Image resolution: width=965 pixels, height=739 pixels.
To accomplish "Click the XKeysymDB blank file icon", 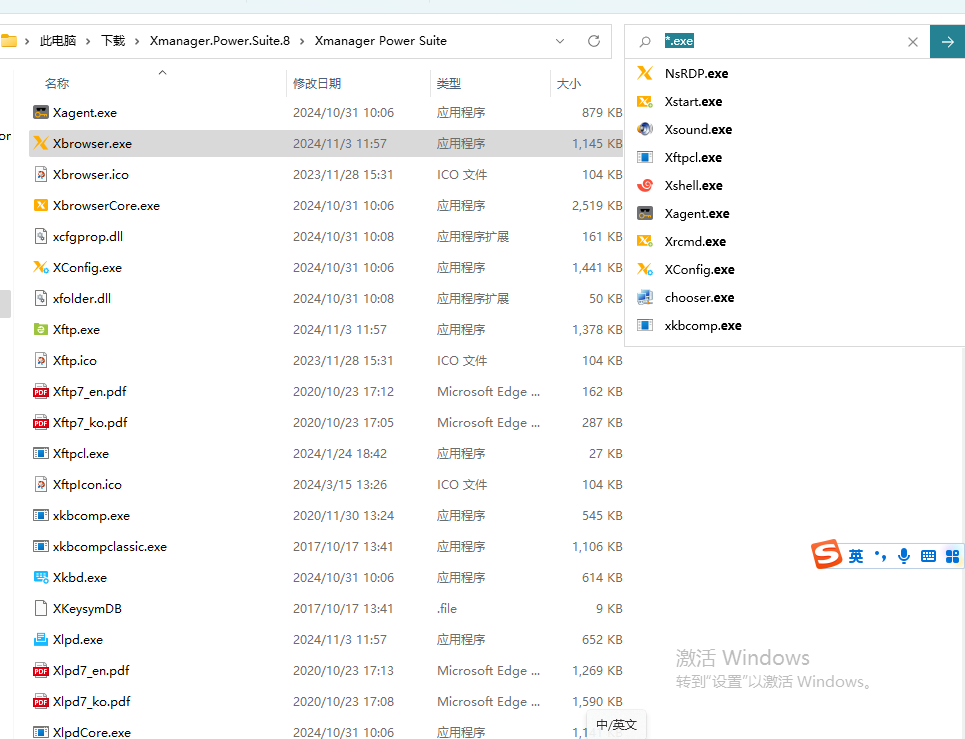I will coord(41,609).
